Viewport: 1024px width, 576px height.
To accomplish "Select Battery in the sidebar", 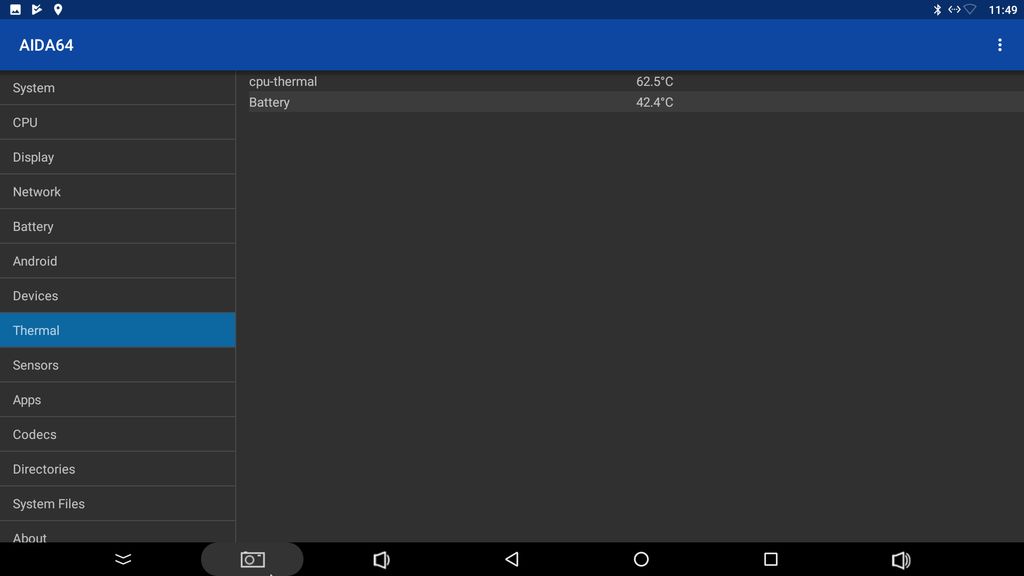I will click(117, 226).
